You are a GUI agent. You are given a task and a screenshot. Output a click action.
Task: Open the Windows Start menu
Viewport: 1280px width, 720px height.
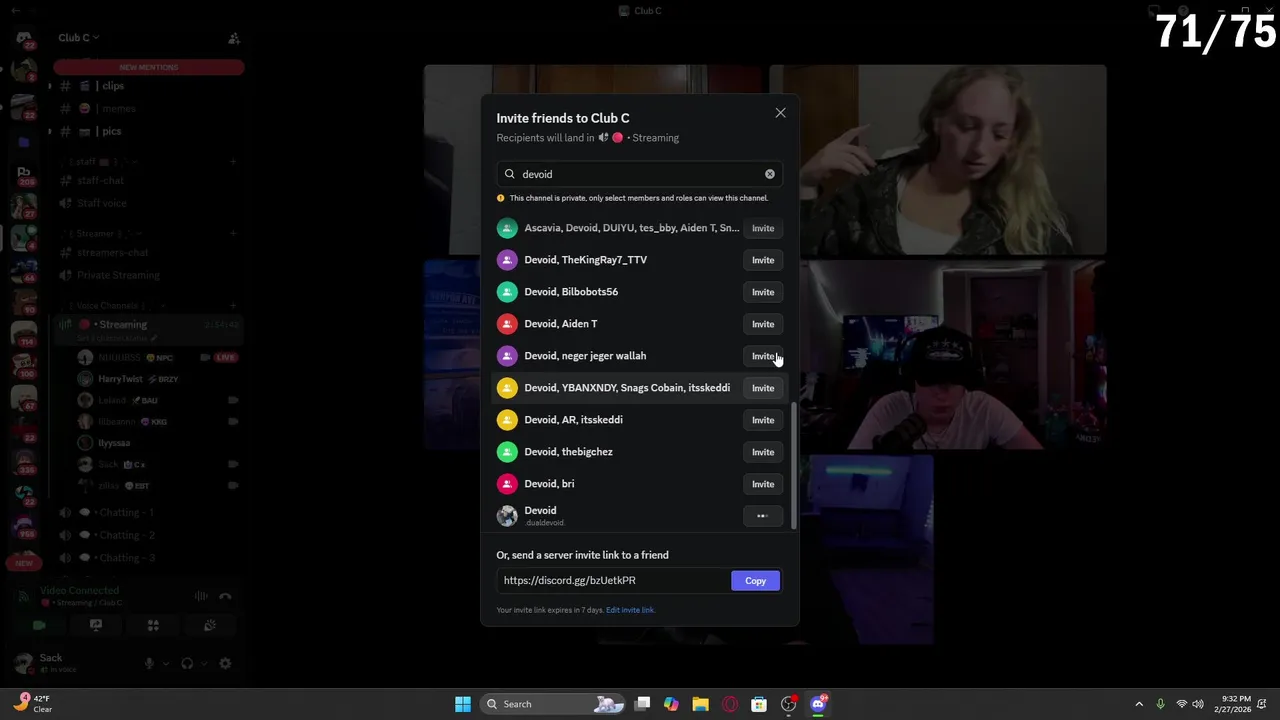(x=463, y=704)
